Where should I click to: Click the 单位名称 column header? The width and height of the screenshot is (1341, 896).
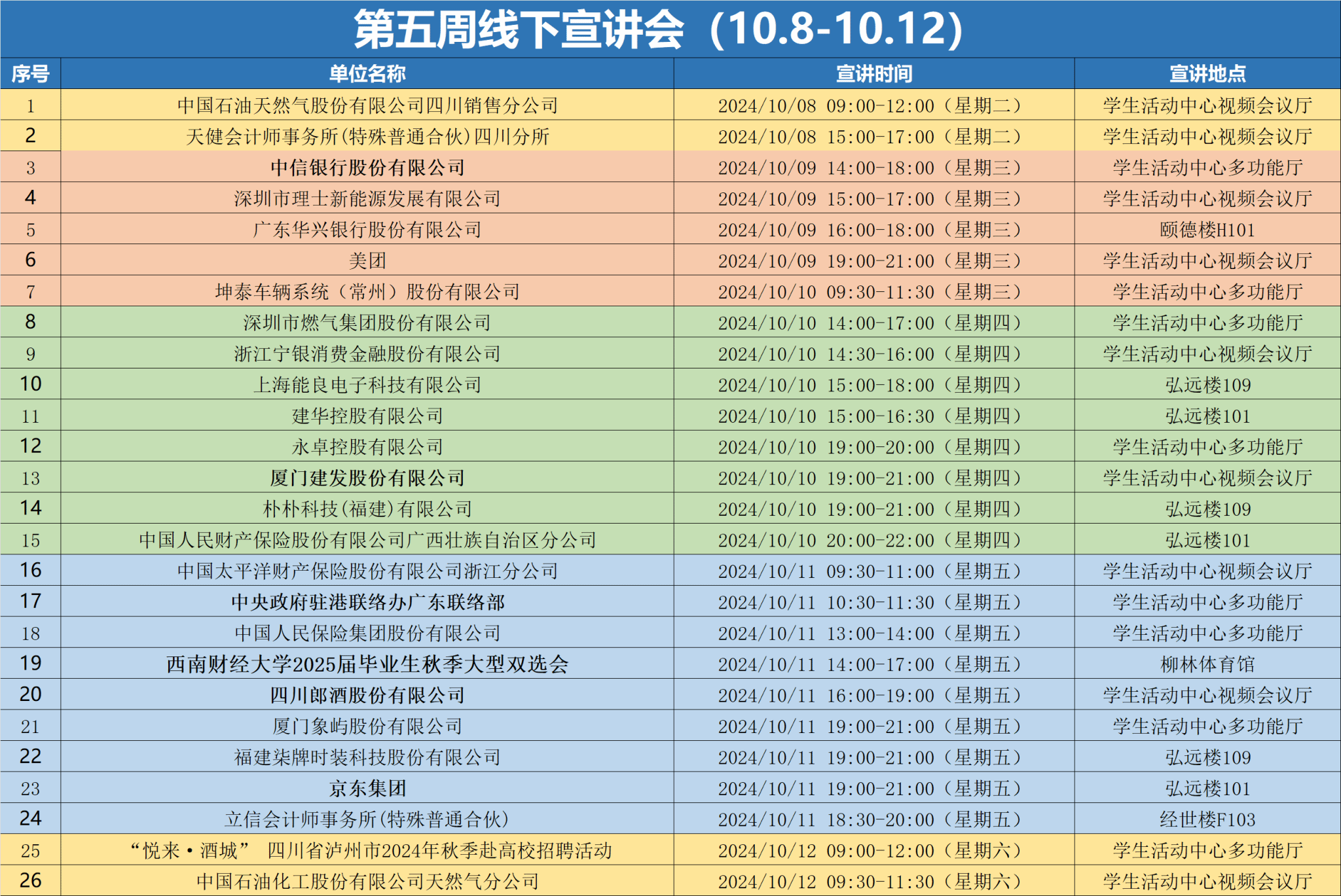pos(367,74)
